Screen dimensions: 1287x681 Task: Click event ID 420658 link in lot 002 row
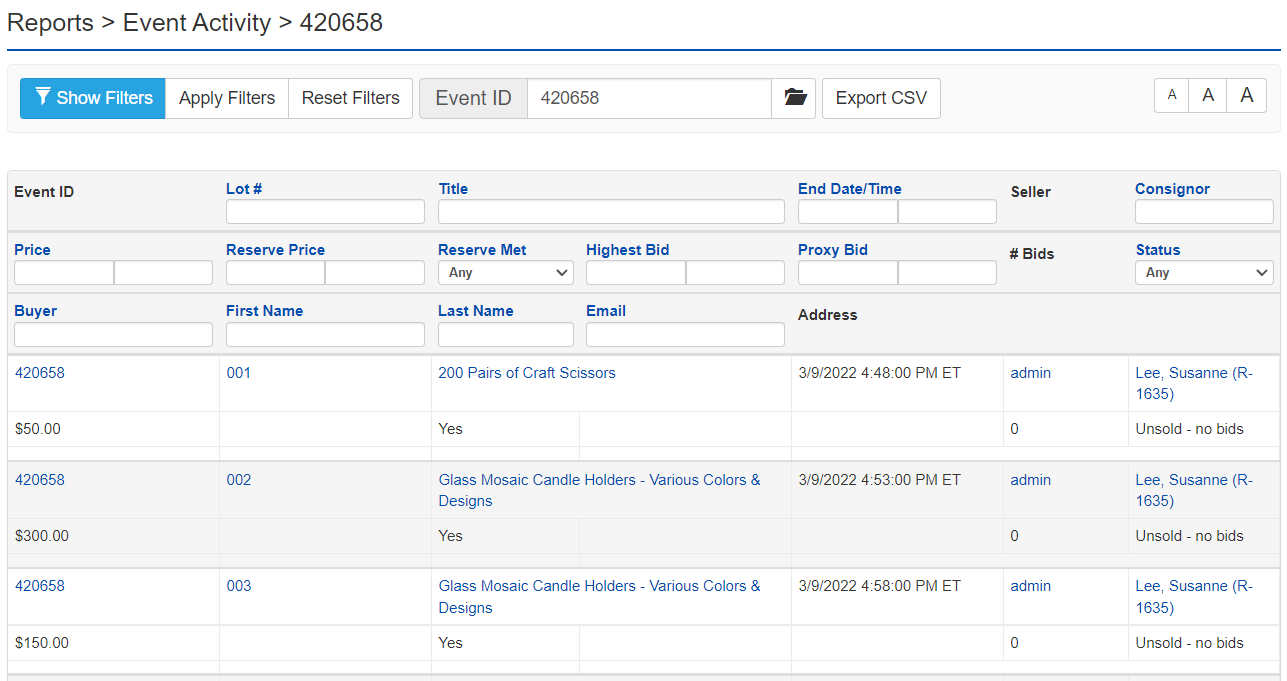40,480
